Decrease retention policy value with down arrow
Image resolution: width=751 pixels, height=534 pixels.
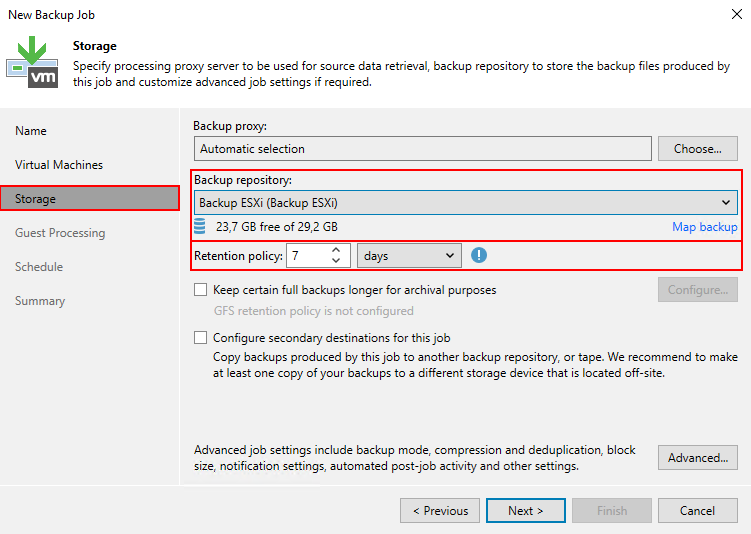[336, 261]
